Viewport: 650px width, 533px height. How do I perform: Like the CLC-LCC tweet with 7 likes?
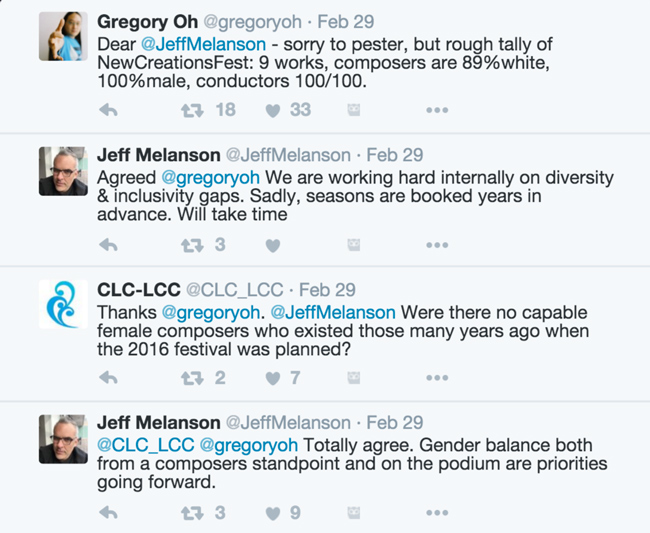click(x=273, y=378)
